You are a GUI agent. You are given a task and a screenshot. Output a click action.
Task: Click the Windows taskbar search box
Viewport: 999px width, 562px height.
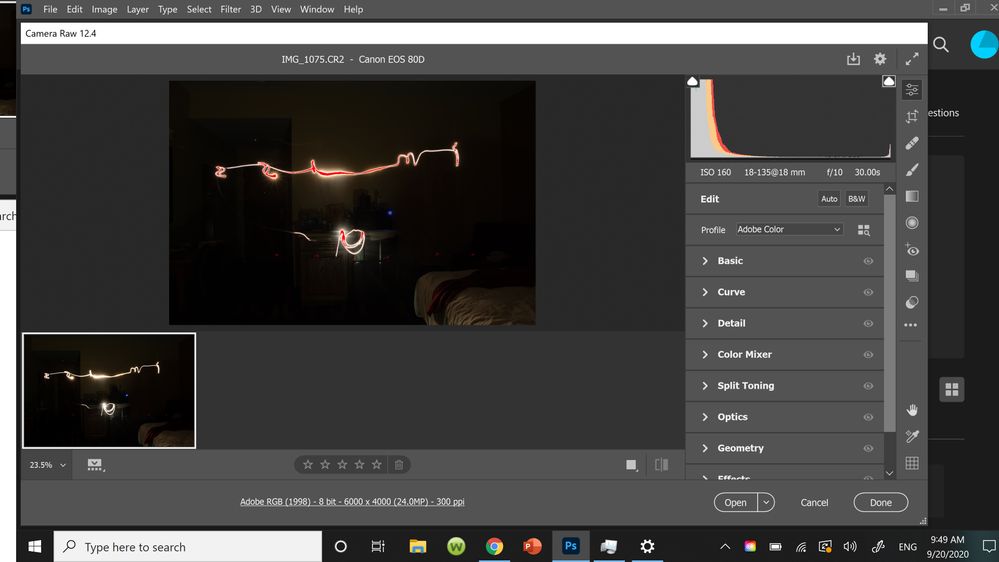[188, 547]
